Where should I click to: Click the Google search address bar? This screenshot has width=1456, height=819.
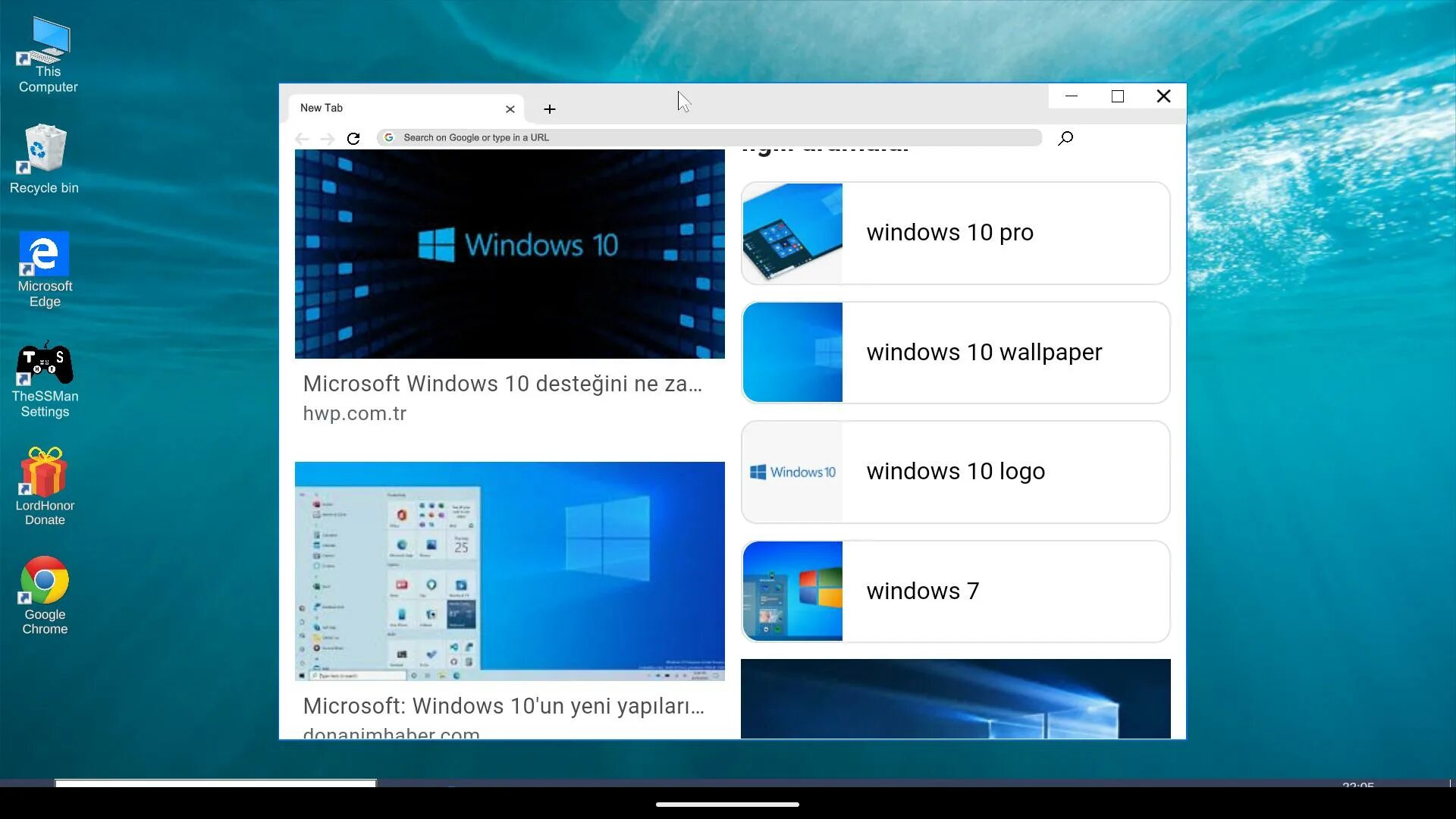point(709,138)
